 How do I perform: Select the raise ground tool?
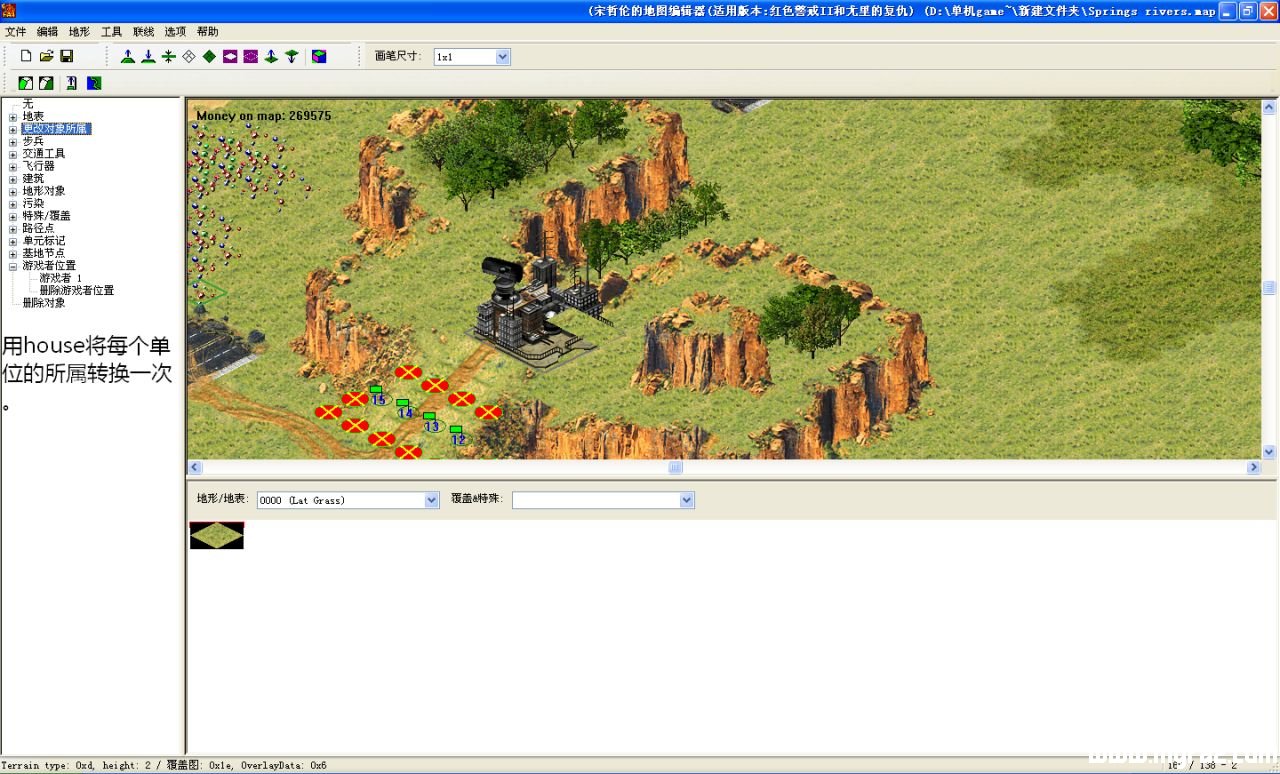pyautogui.click(x=128, y=57)
